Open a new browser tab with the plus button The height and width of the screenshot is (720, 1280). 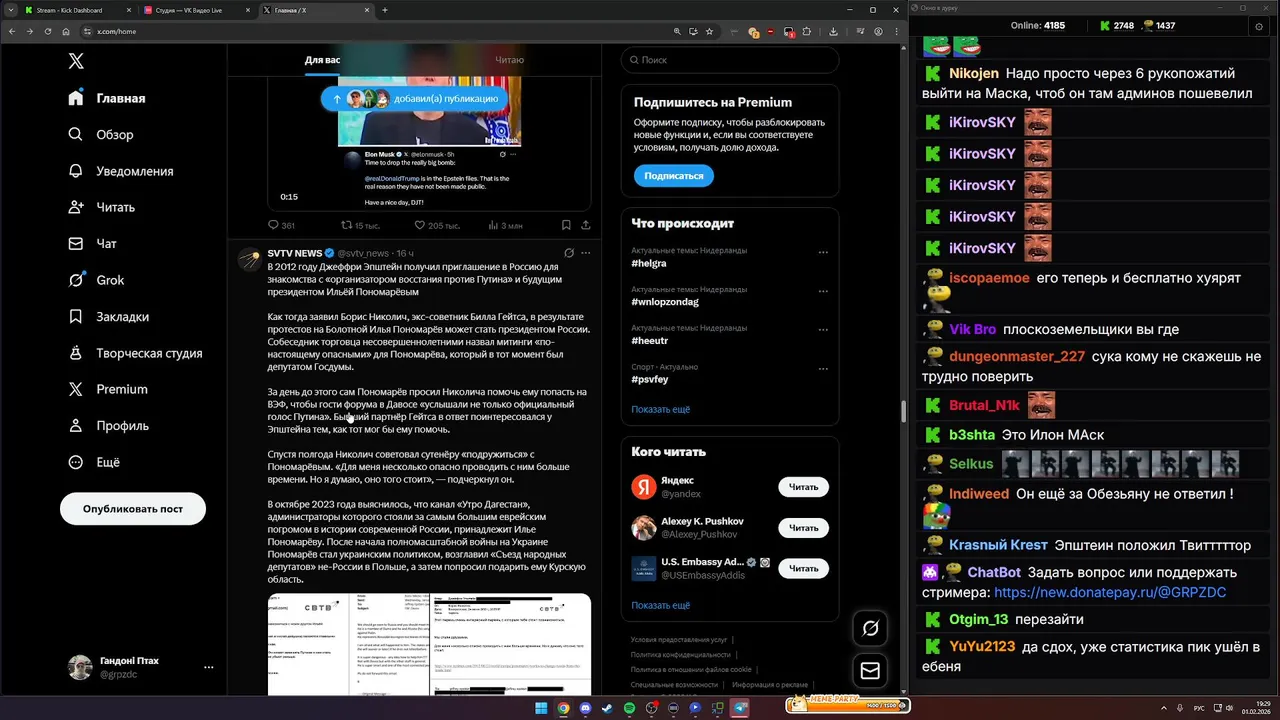tap(385, 10)
